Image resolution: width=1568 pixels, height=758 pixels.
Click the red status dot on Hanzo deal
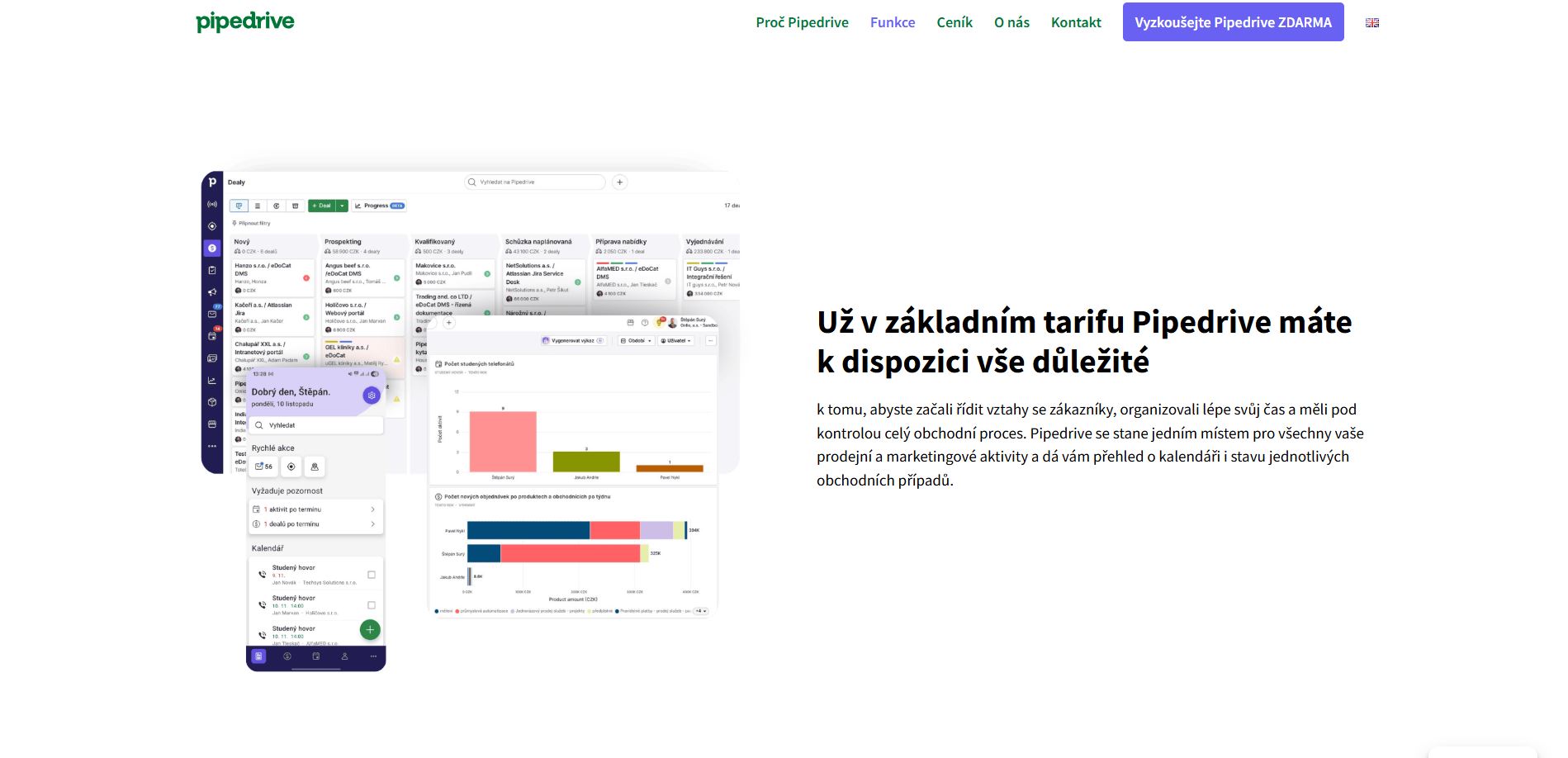point(306,278)
